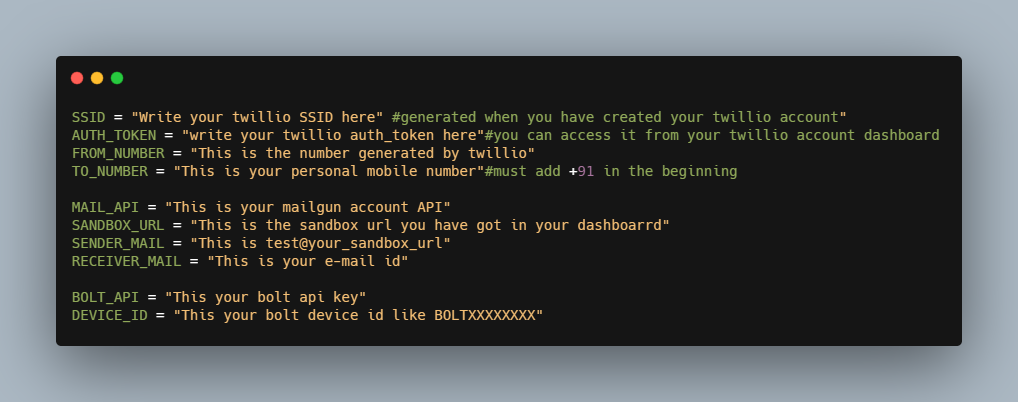Click the red close dot
This screenshot has width=1018, height=402.
click(77, 78)
